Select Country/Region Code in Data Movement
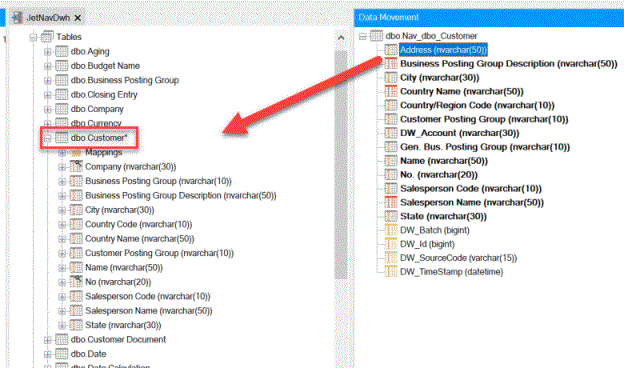Image resolution: width=624 pixels, height=368 pixels. pos(477,105)
